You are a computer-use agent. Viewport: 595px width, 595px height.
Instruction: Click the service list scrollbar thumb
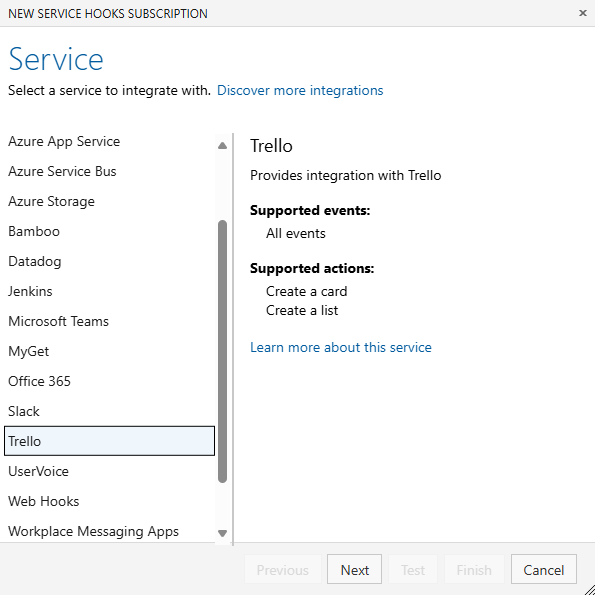click(x=222, y=351)
